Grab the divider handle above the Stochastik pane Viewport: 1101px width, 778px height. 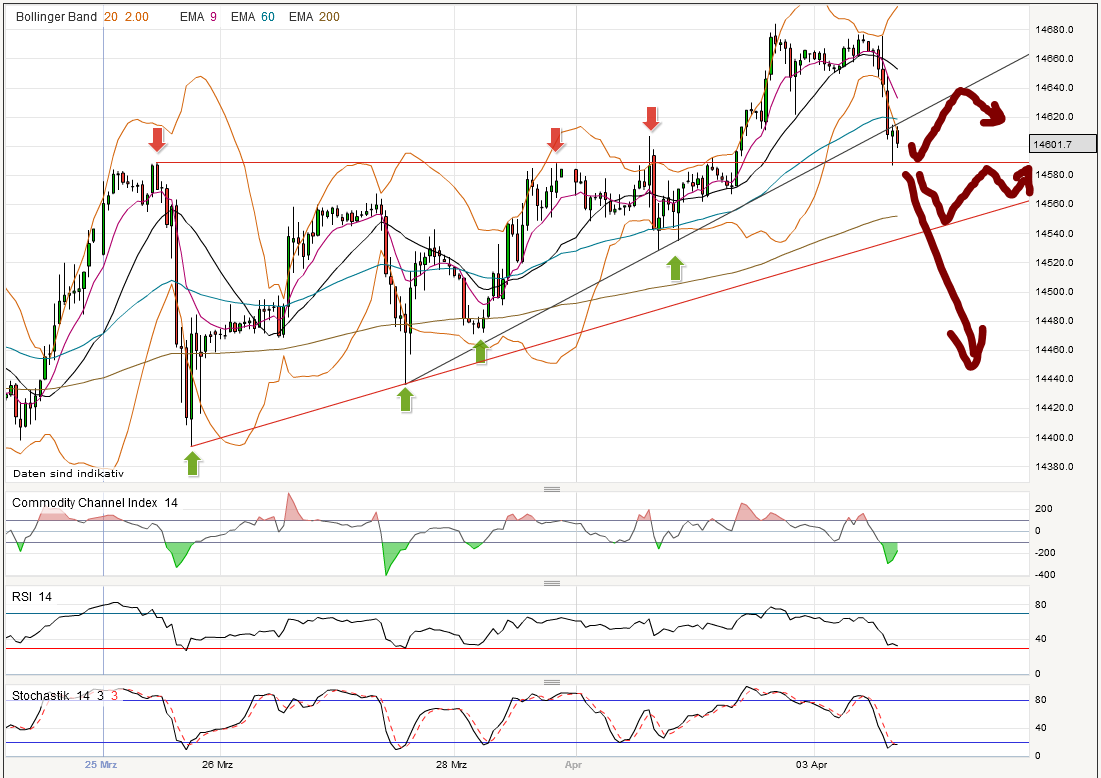(552, 682)
